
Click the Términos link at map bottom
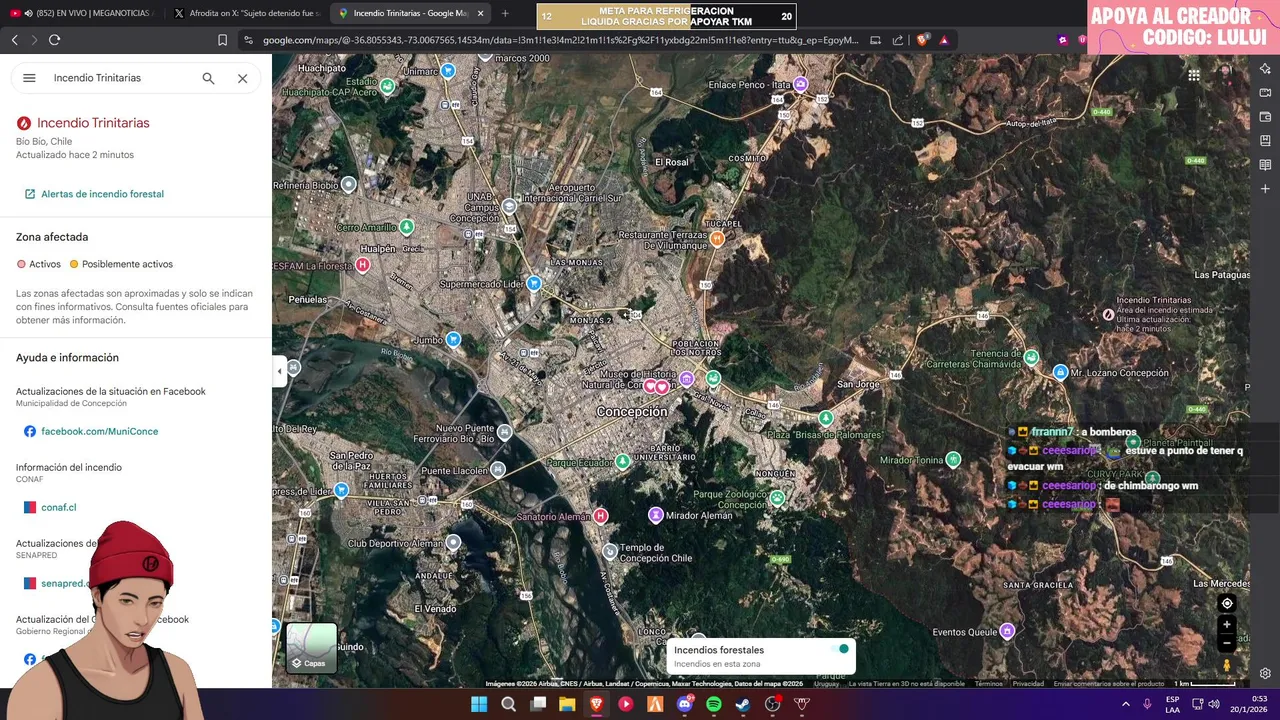989,684
